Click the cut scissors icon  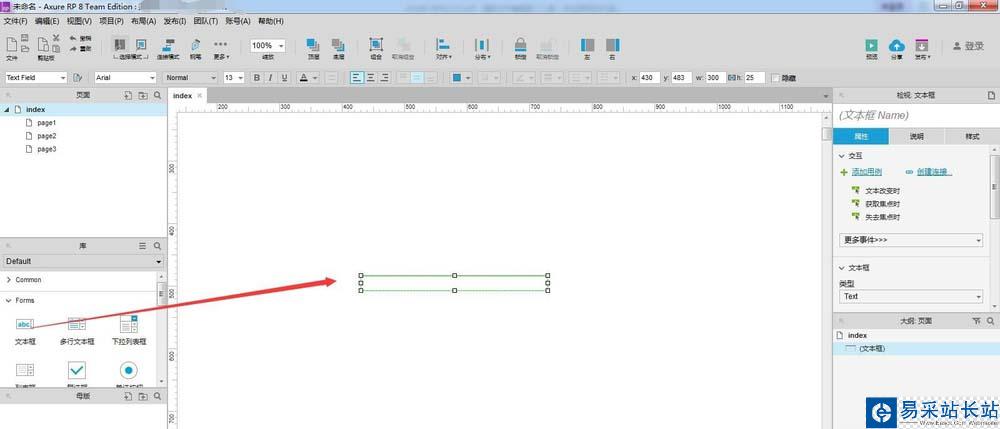(56, 38)
